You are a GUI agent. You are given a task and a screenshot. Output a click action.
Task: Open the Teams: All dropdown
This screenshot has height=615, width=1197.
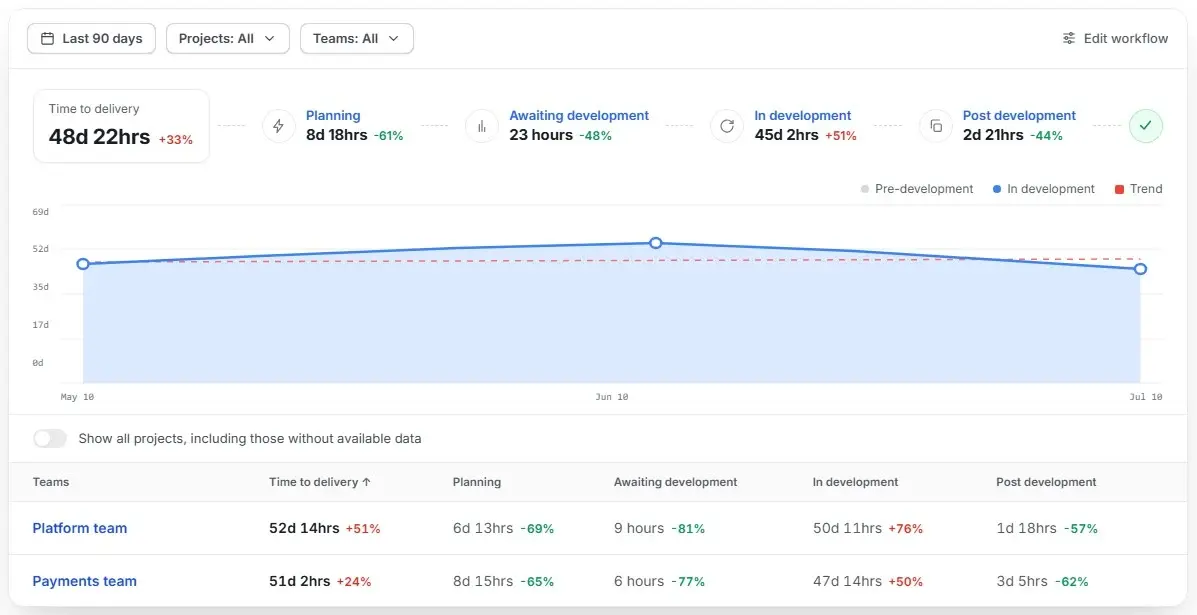coord(357,38)
